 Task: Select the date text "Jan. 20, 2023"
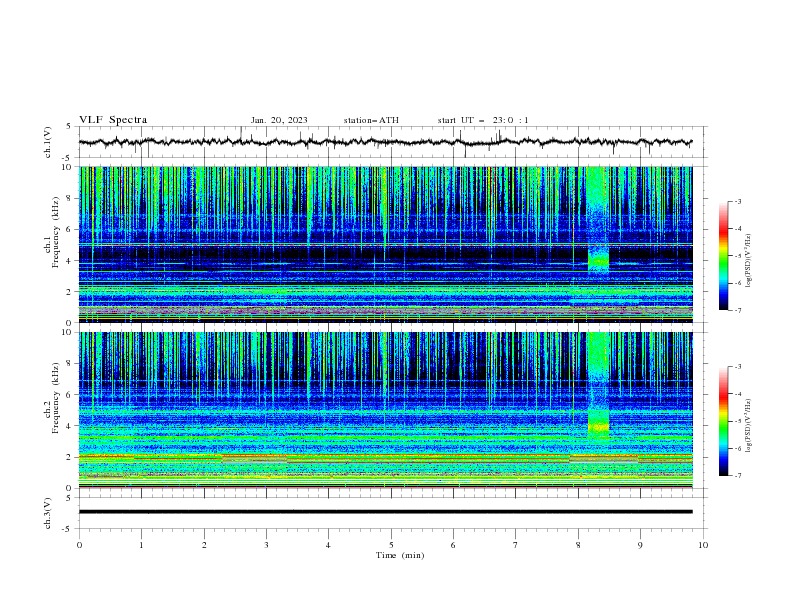[279, 120]
